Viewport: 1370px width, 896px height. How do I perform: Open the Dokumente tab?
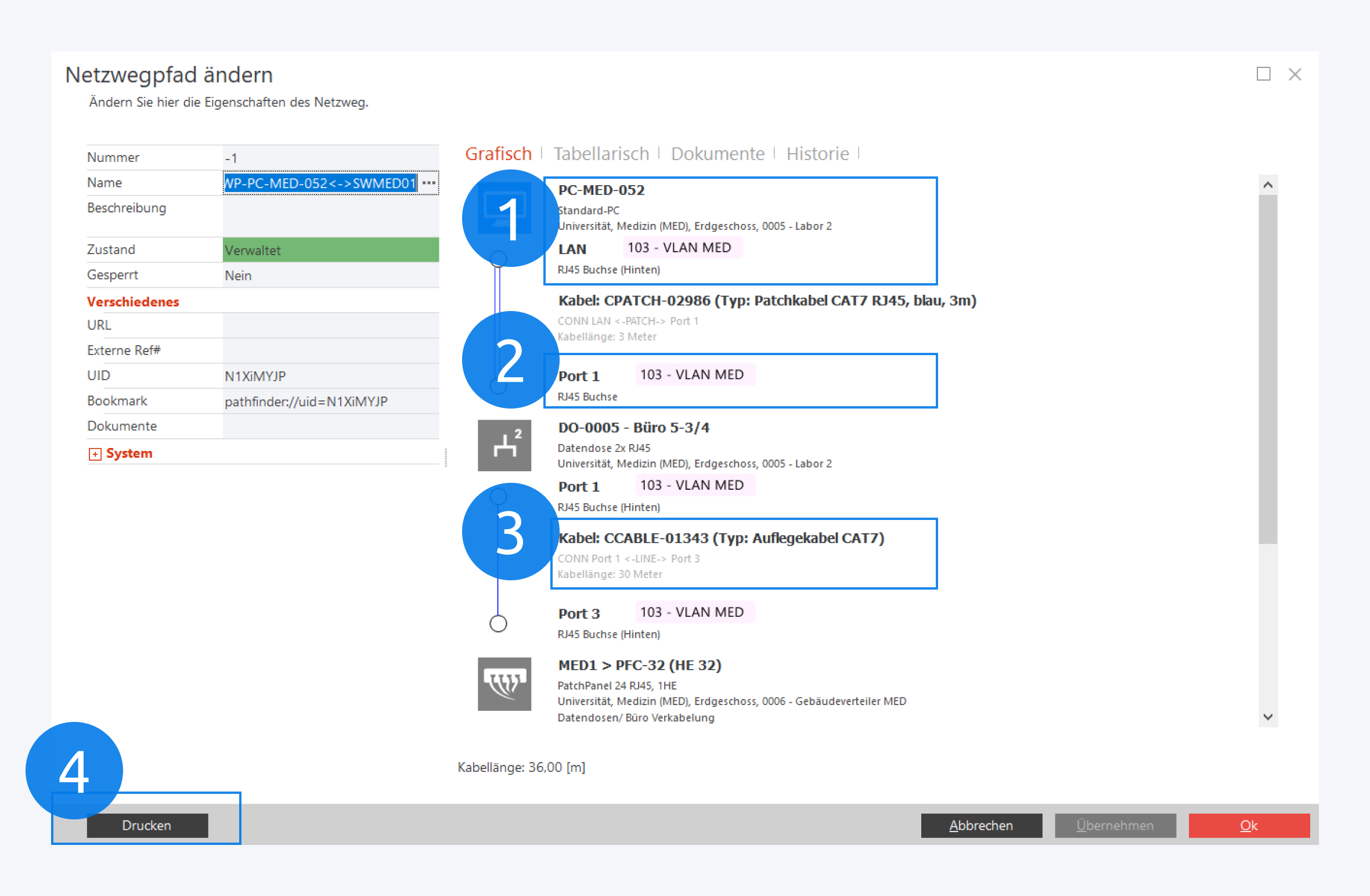pyautogui.click(x=718, y=154)
